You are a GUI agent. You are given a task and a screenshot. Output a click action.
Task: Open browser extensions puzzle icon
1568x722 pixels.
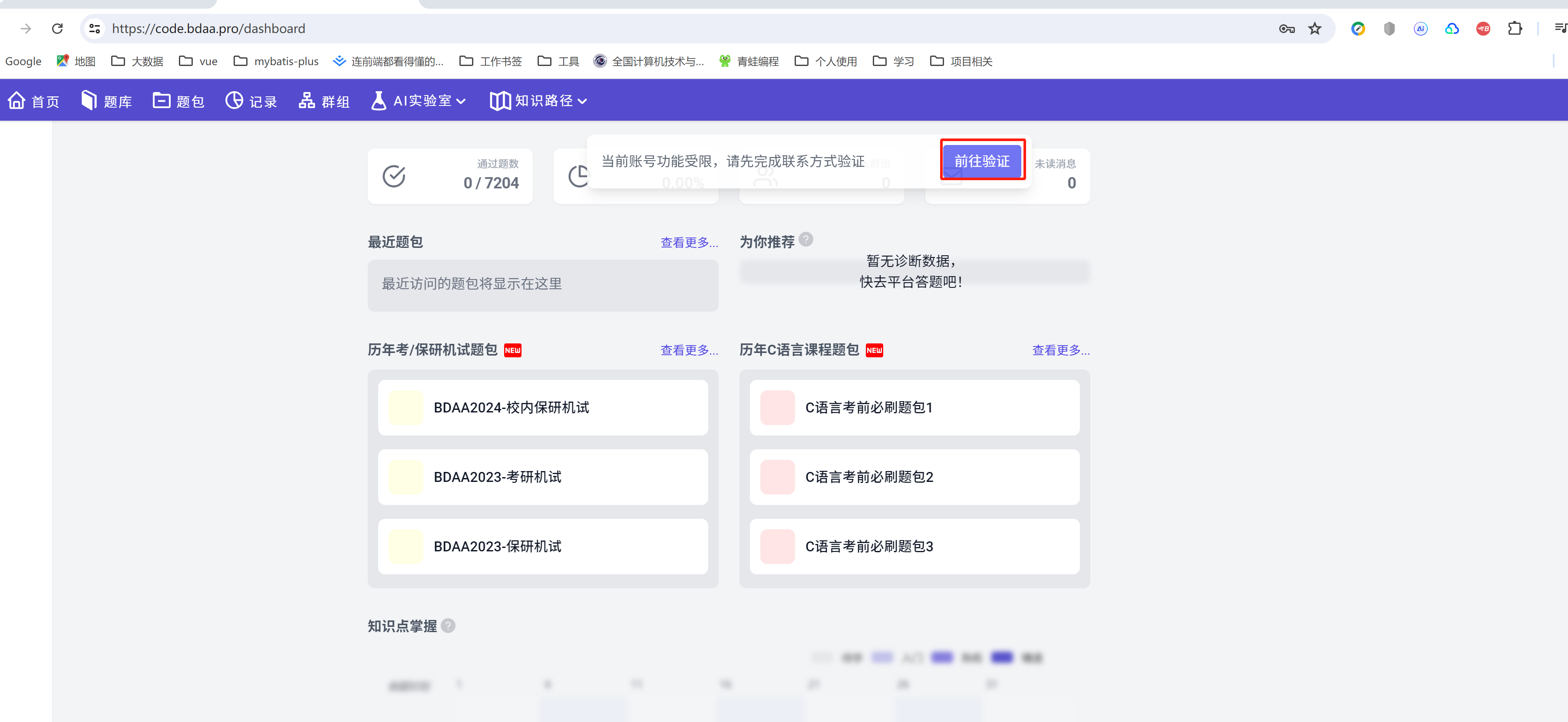(x=1515, y=29)
